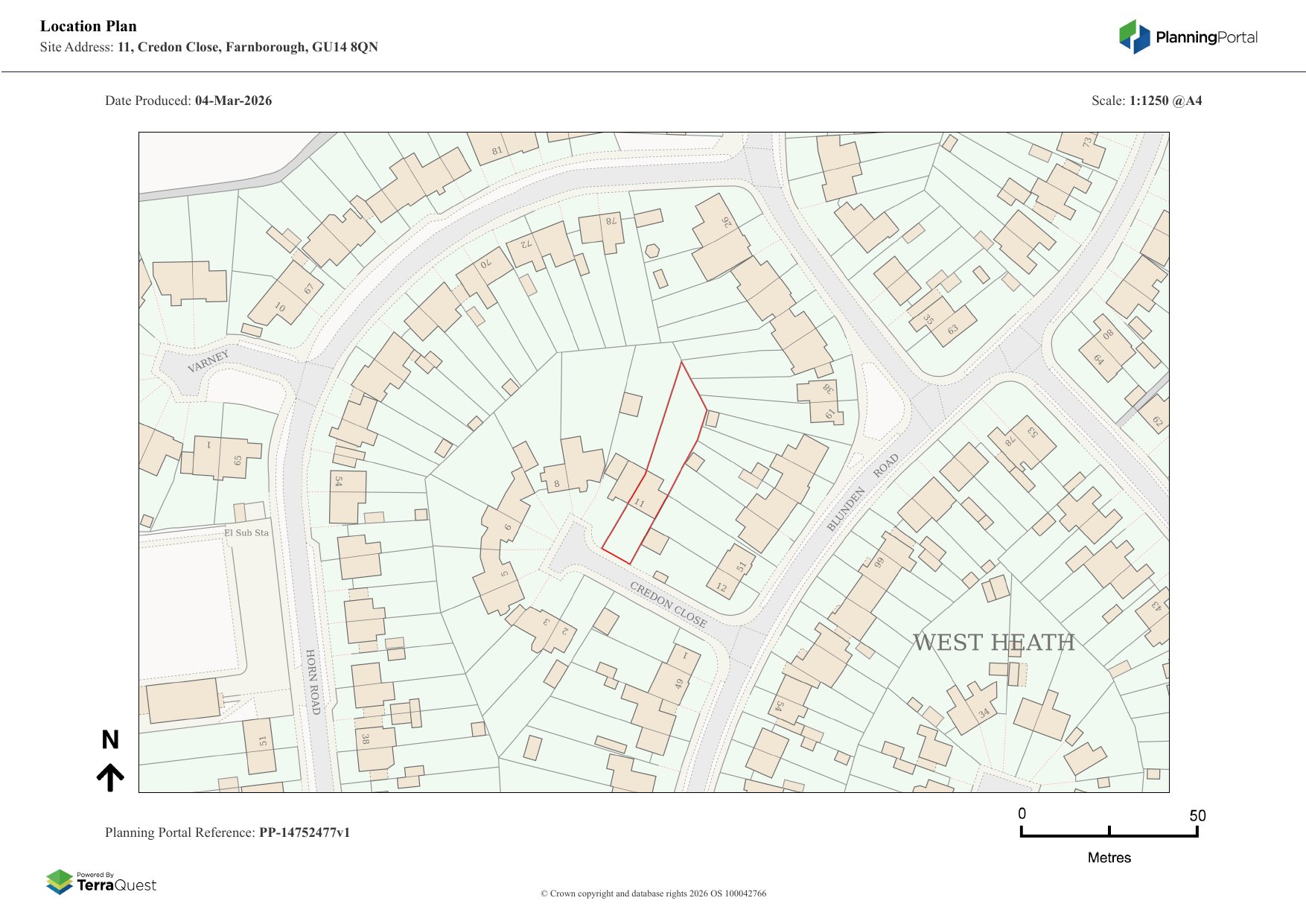Click the VARNEY road label

(208, 361)
